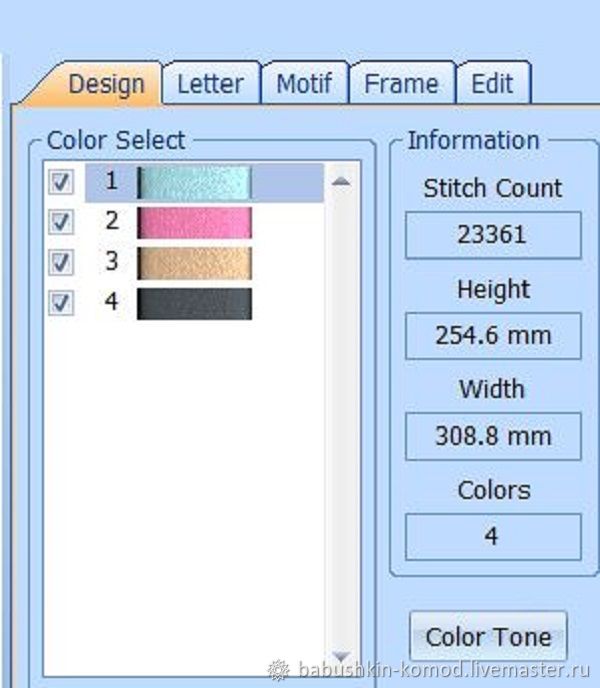Select the dark gray thread swatch
This screenshot has width=600, height=688.
pyautogui.click(x=194, y=304)
